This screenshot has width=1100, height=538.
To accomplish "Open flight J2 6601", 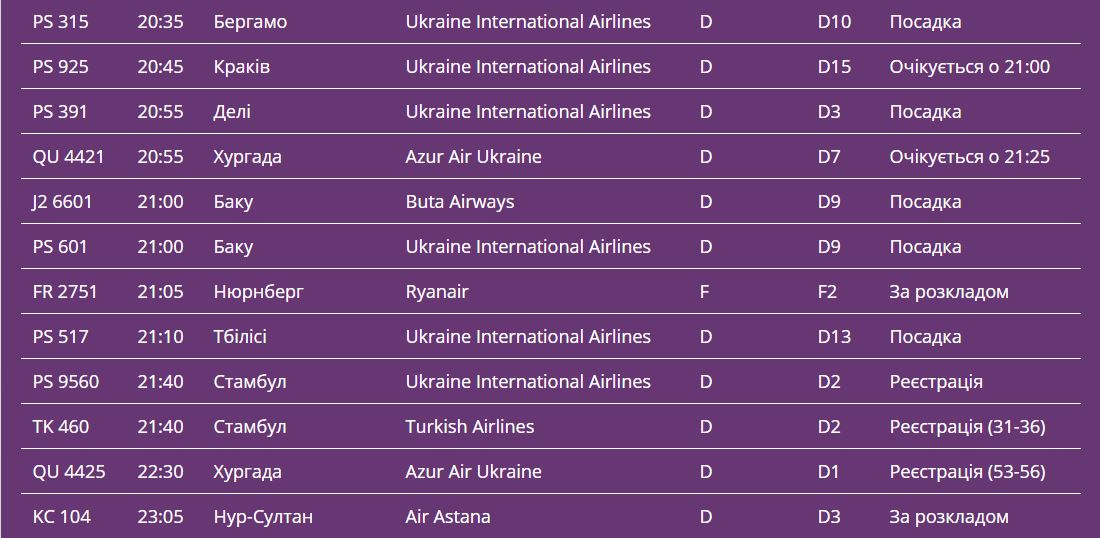I will [x=62, y=202].
